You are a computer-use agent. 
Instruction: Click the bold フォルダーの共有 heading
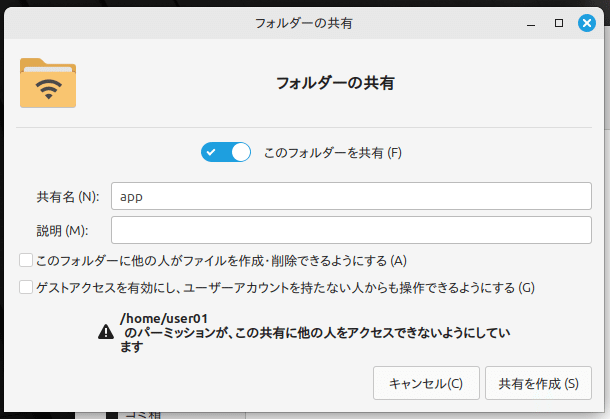(335, 83)
